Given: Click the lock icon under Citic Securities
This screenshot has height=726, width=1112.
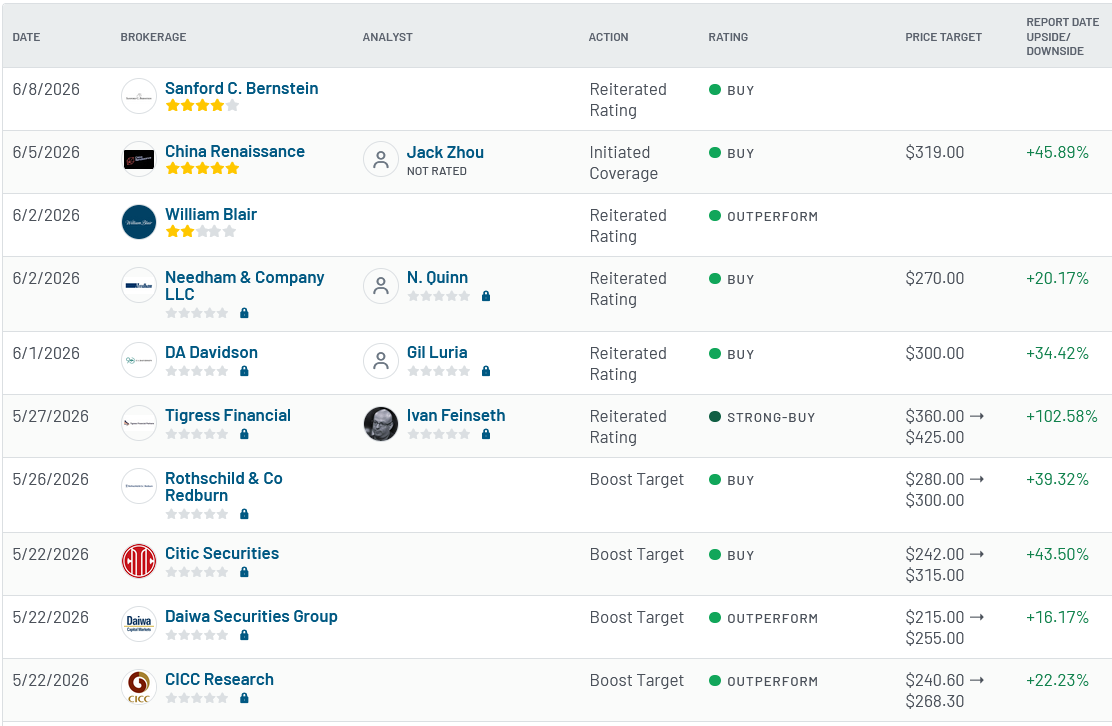Looking at the screenshot, I should tap(244, 572).
